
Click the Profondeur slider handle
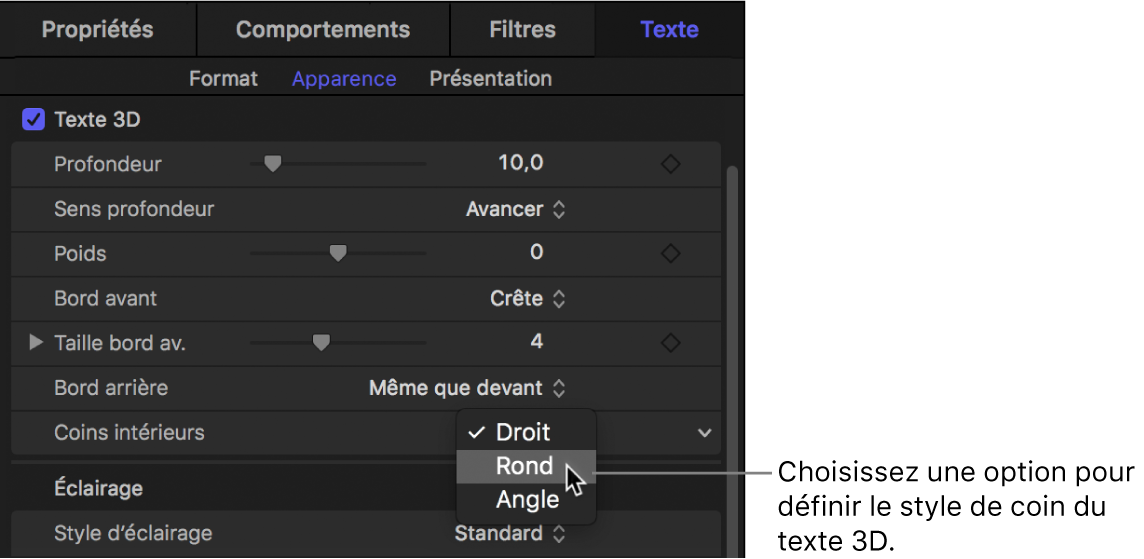[x=271, y=164]
